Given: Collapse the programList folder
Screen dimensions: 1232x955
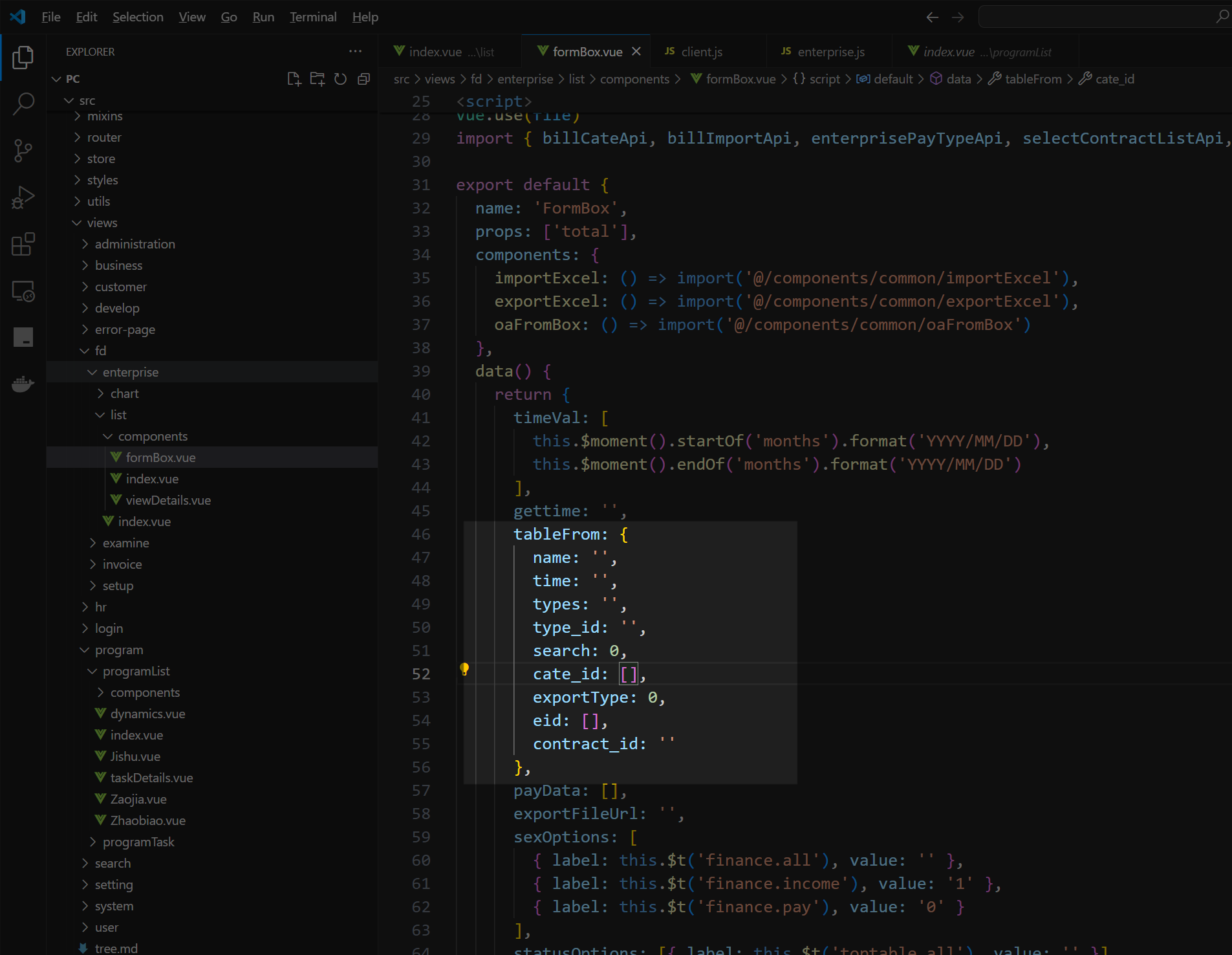Looking at the screenshot, I should pos(92,671).
